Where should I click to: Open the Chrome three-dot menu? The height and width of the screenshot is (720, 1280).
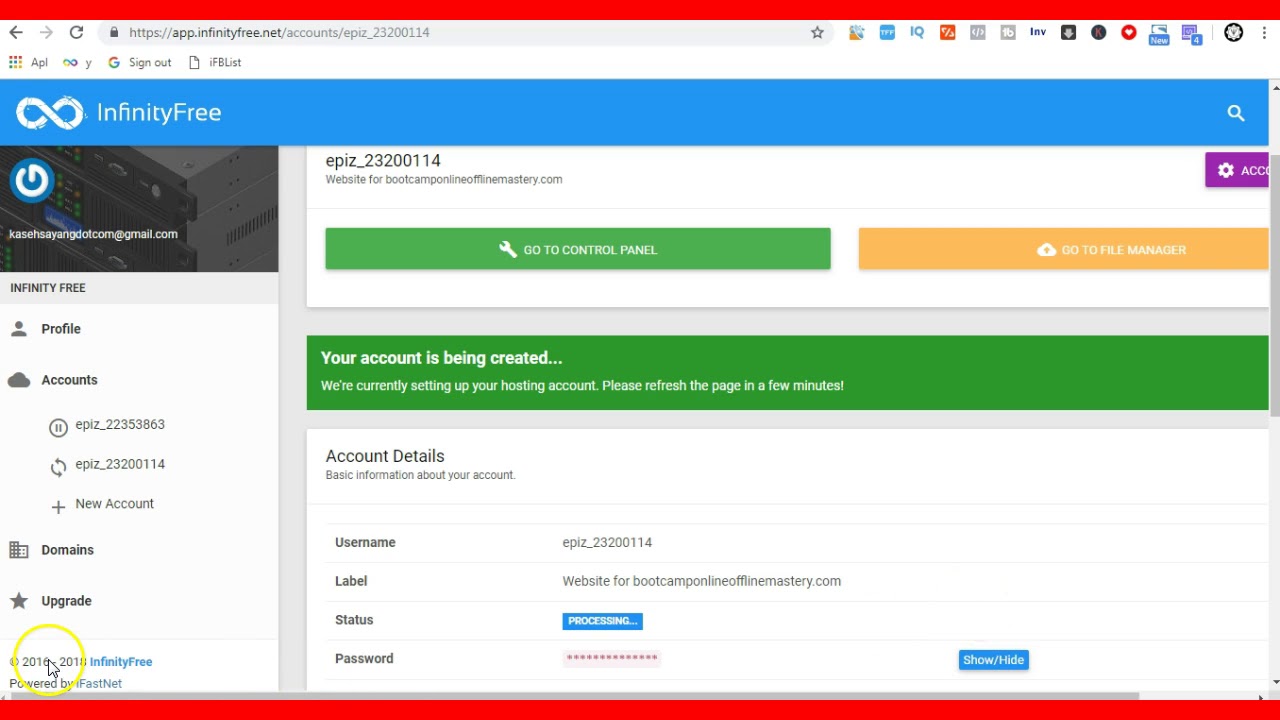click(1264, 33)
